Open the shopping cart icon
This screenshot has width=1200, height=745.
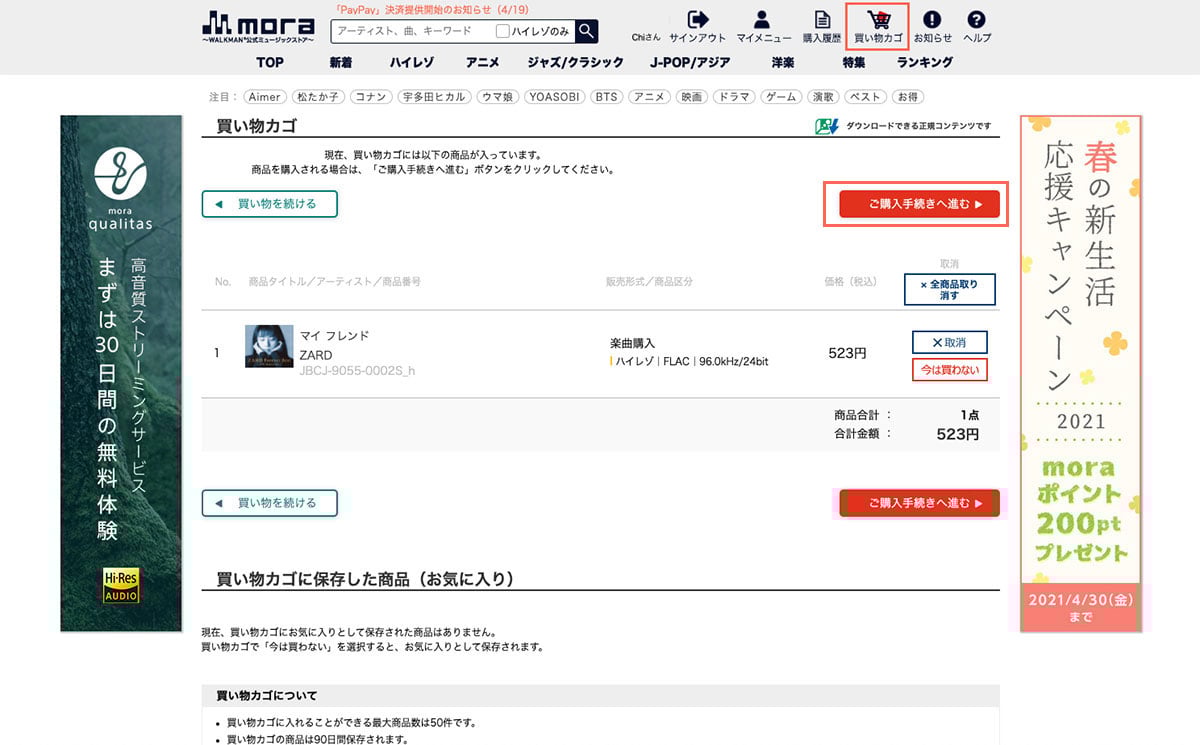click(x=879, y=19)
